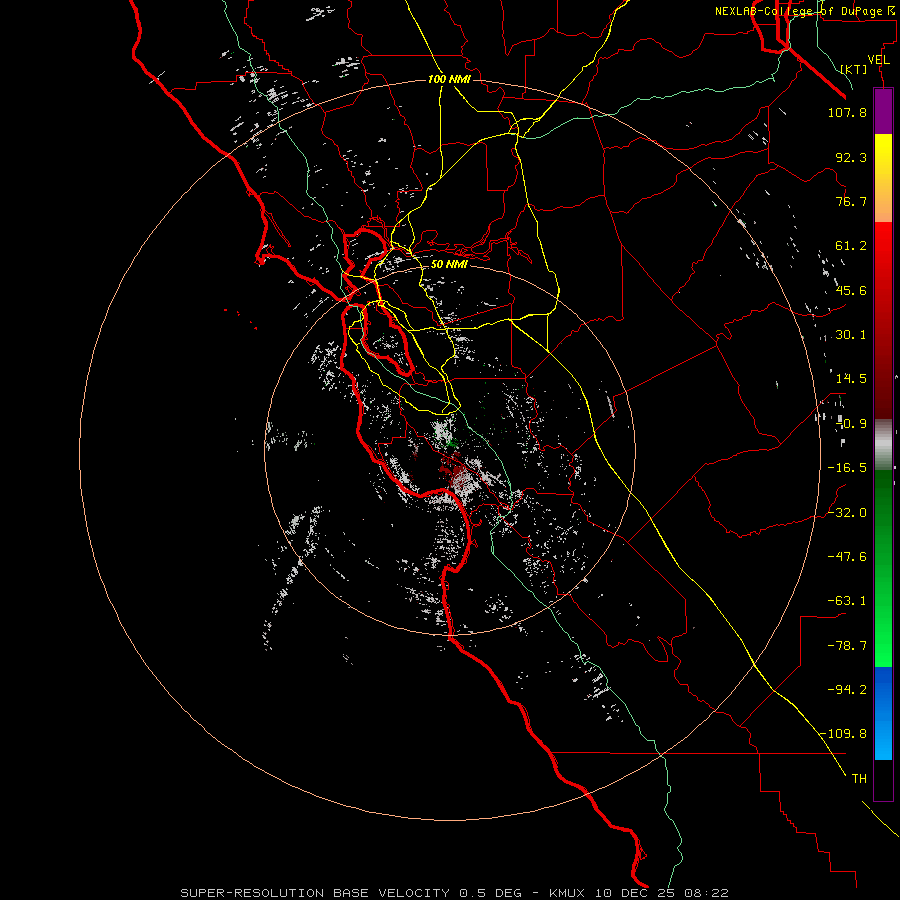Select the light blue segment of the scale
900x900 pixels.
[x=883, y=738]
